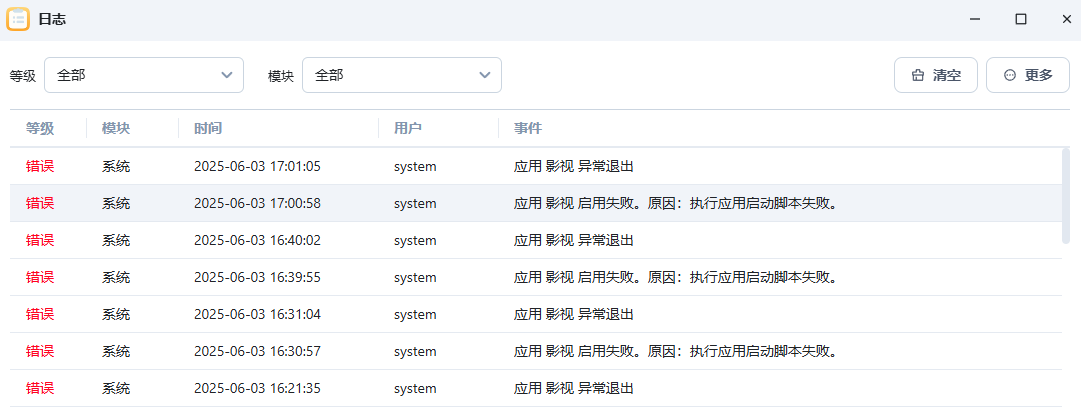Click the log app icon in title bar
This screenshot has width=1081, height=408.
[x=18, y=19]
